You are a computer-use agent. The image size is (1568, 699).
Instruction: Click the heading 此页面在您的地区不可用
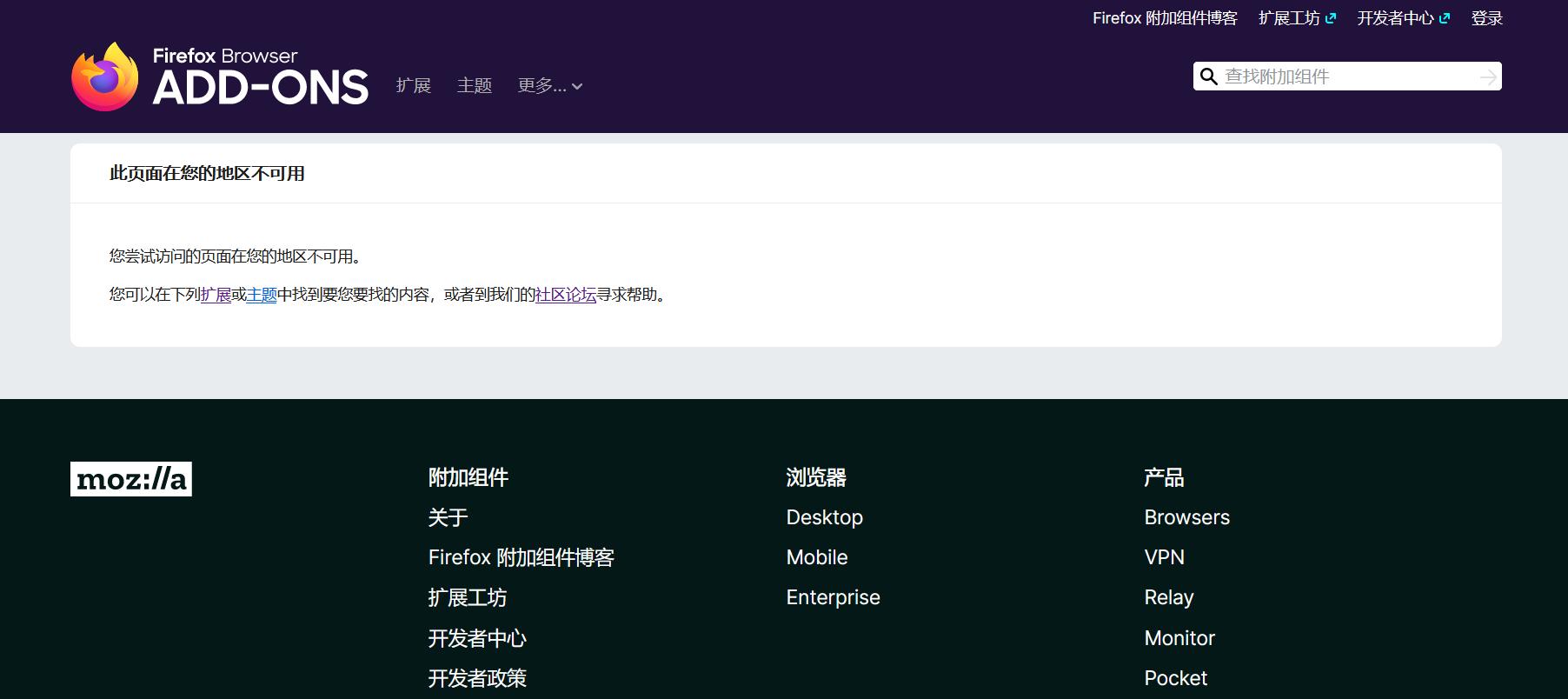coord(207,174)
